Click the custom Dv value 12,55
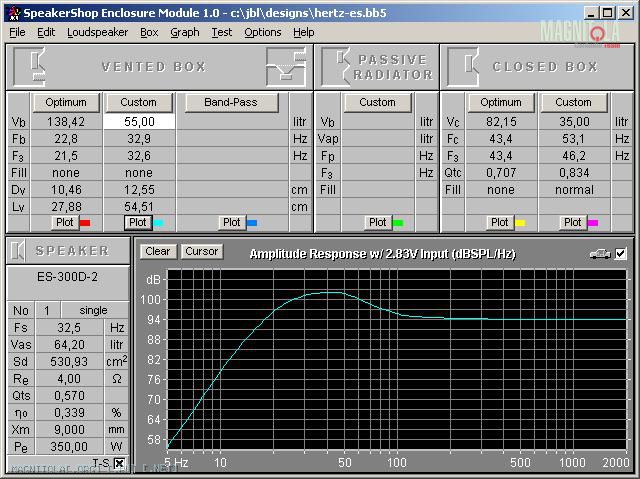 click(139, 190)
